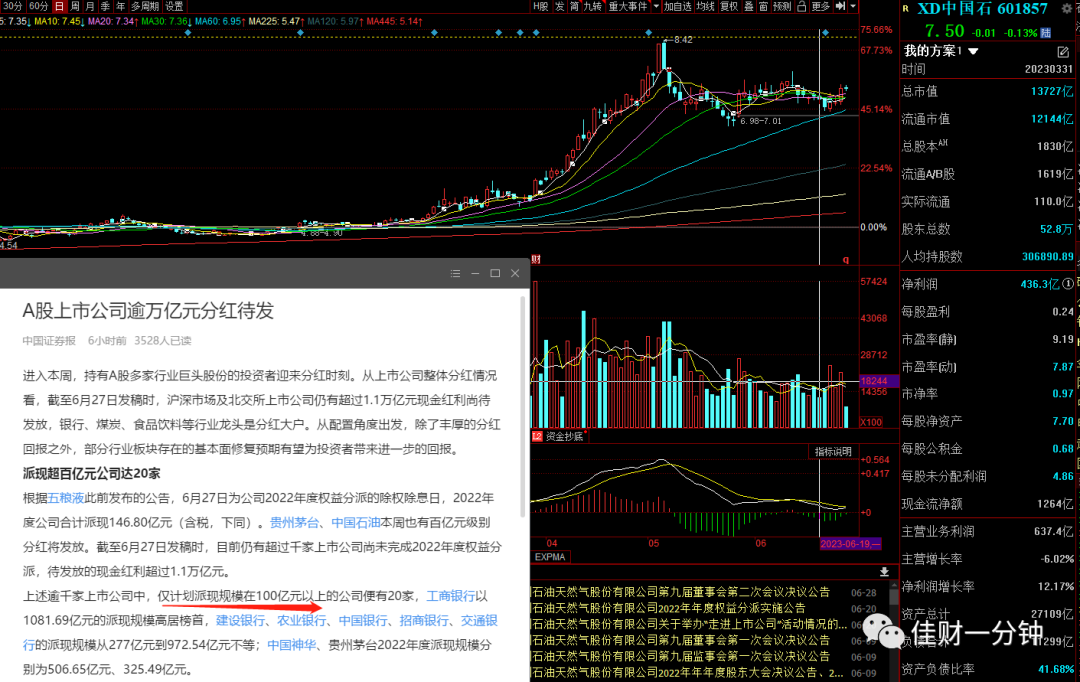Click the R marker beside stock name

click(x=906, y=9)
